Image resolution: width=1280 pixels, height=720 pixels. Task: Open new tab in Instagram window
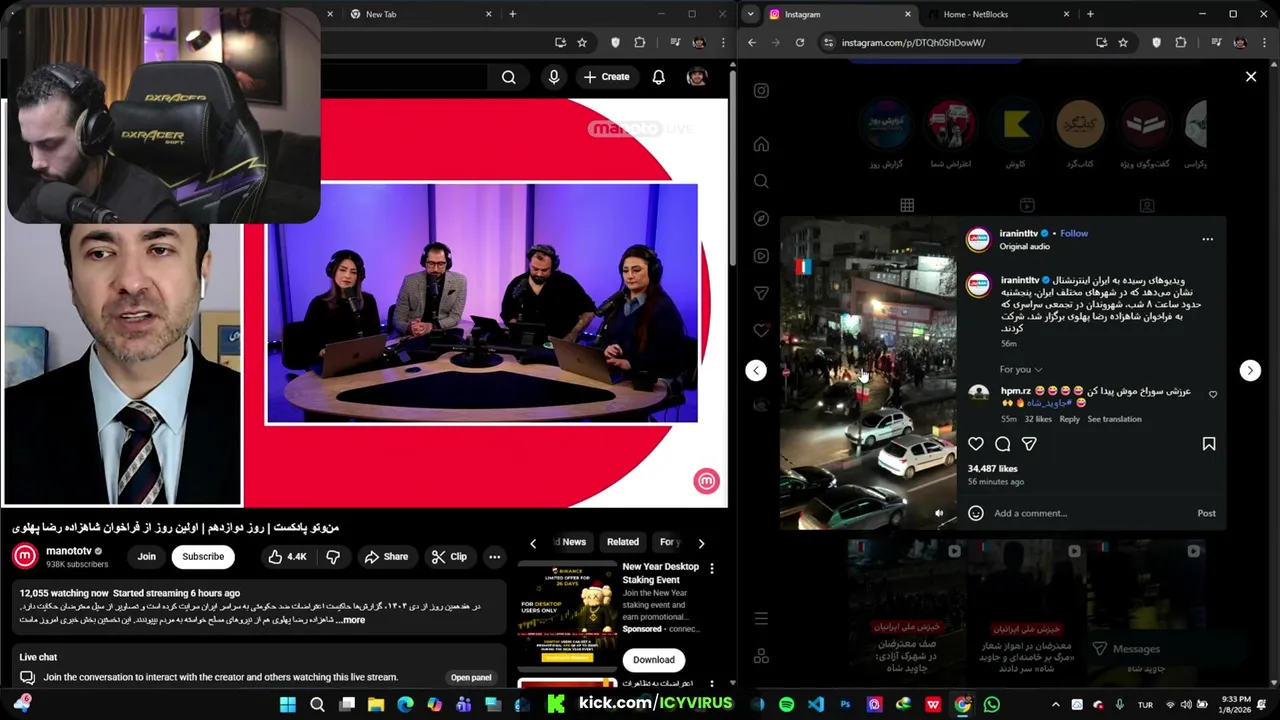1090,14
